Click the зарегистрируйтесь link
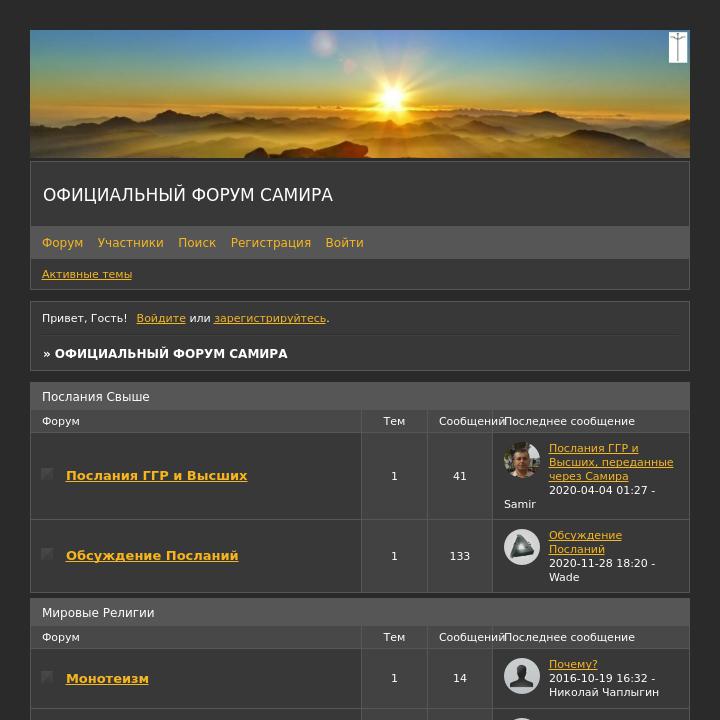Image resolution: width=720 pixels, height=720 pixels. tap(270, 318)
